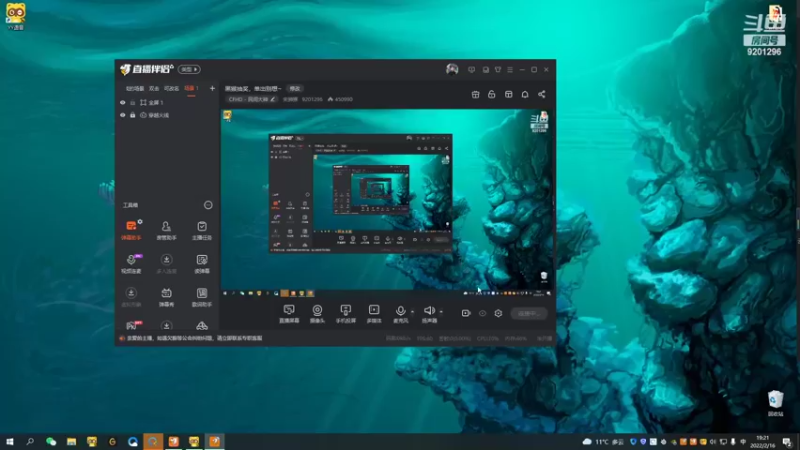Screen dimensions: 800x450
Task: Select the 穿越火线 source row
Action: [x=167, y=115]
